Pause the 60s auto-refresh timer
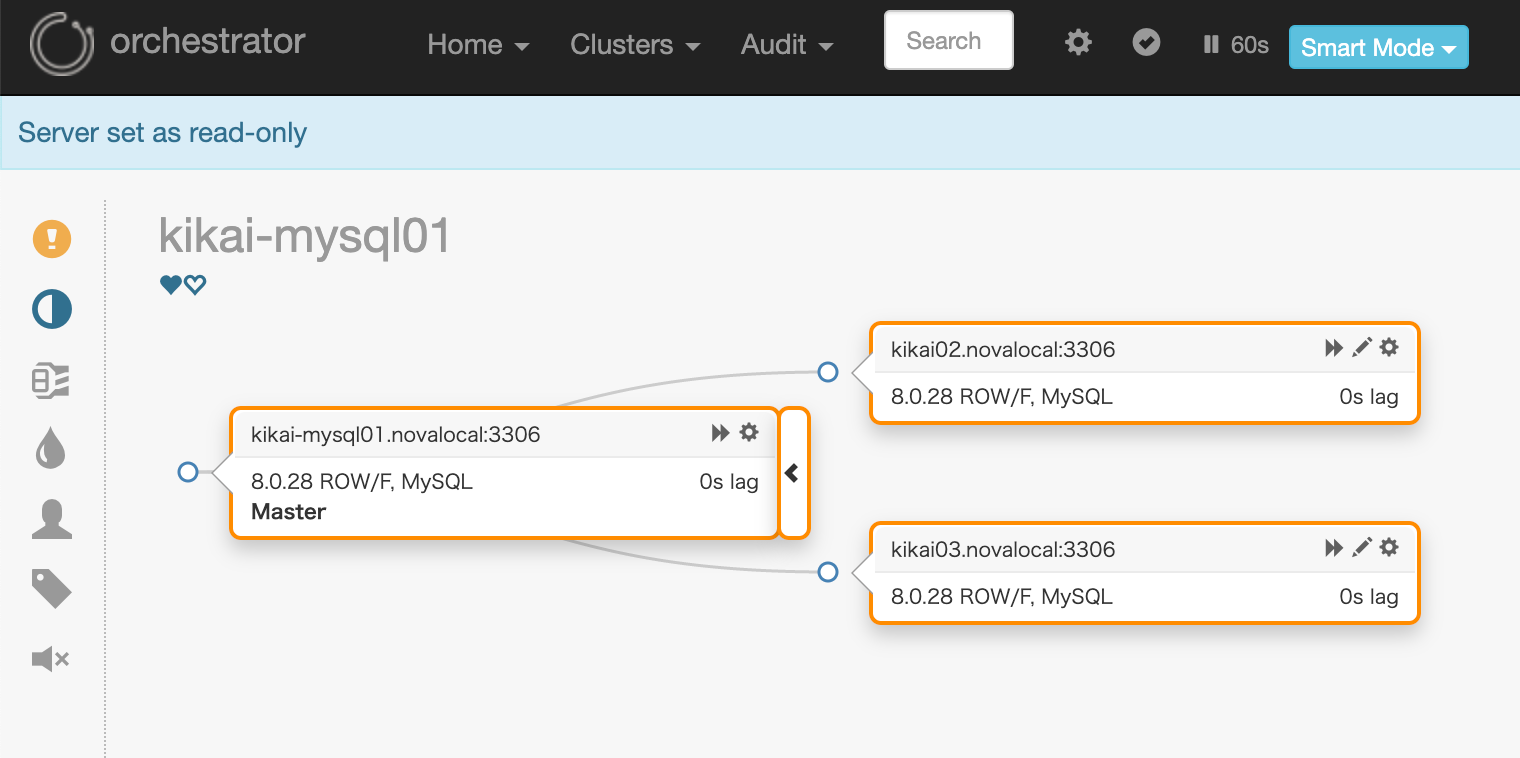 (1235, 45)
